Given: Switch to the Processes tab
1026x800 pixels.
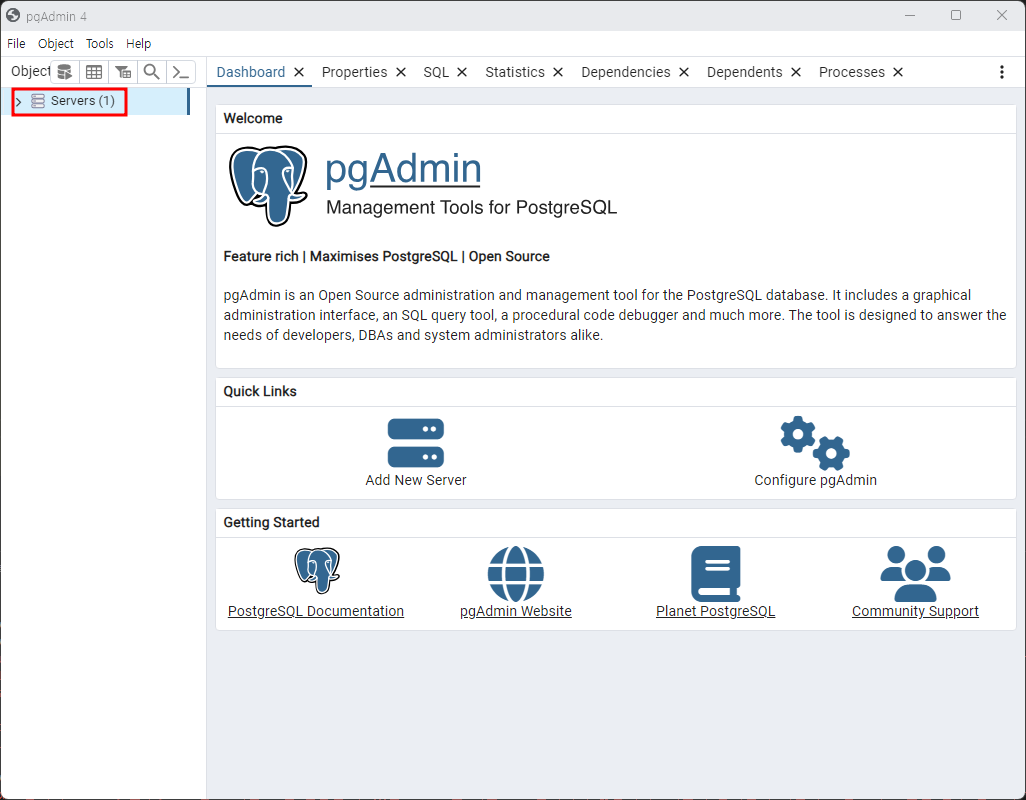Looking at the screenshot, I should coord(851,72).
